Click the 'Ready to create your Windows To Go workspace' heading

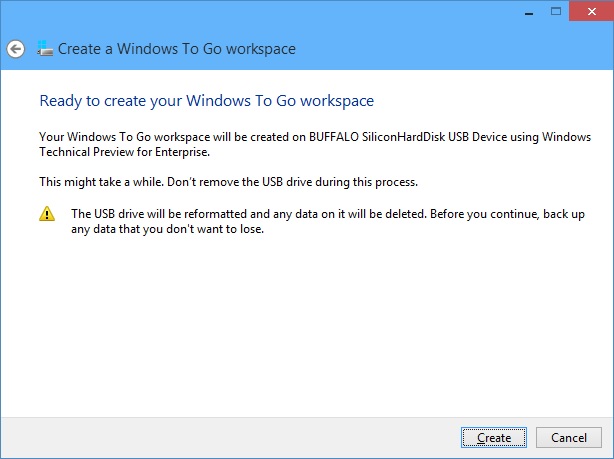click(x=207, y=101)
